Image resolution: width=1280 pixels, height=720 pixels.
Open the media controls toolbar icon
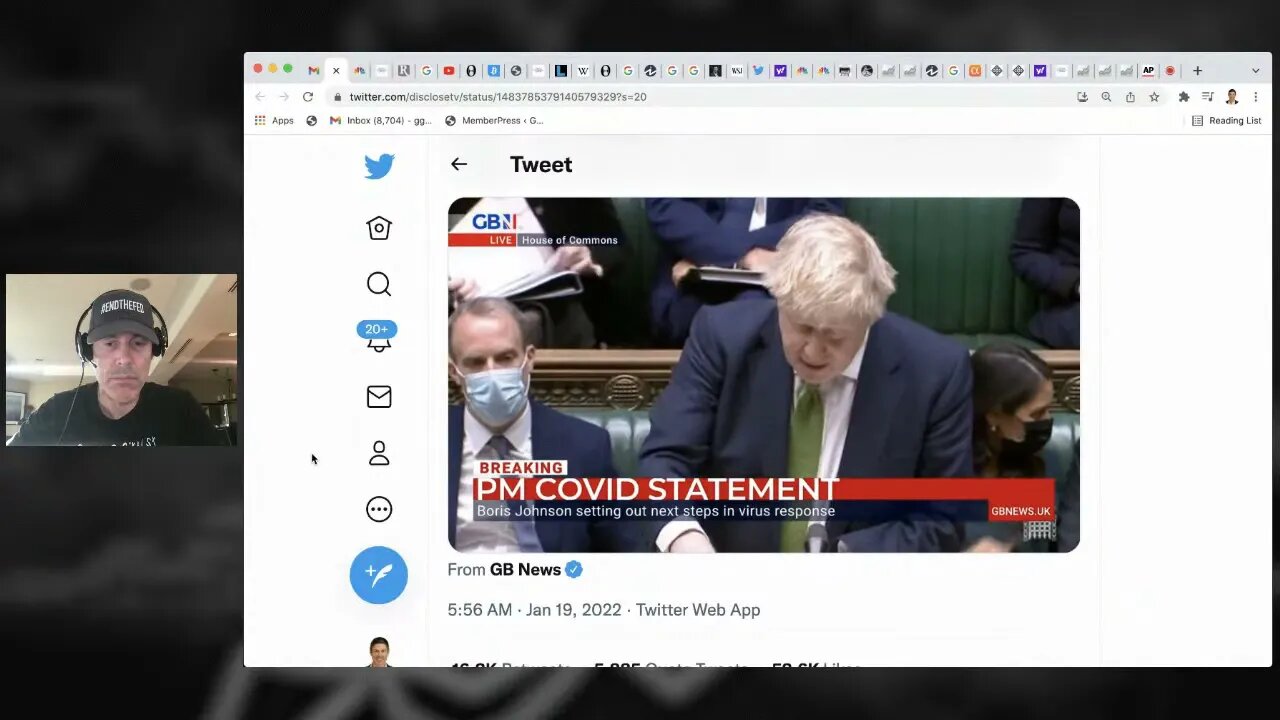tap(1208, 97)
